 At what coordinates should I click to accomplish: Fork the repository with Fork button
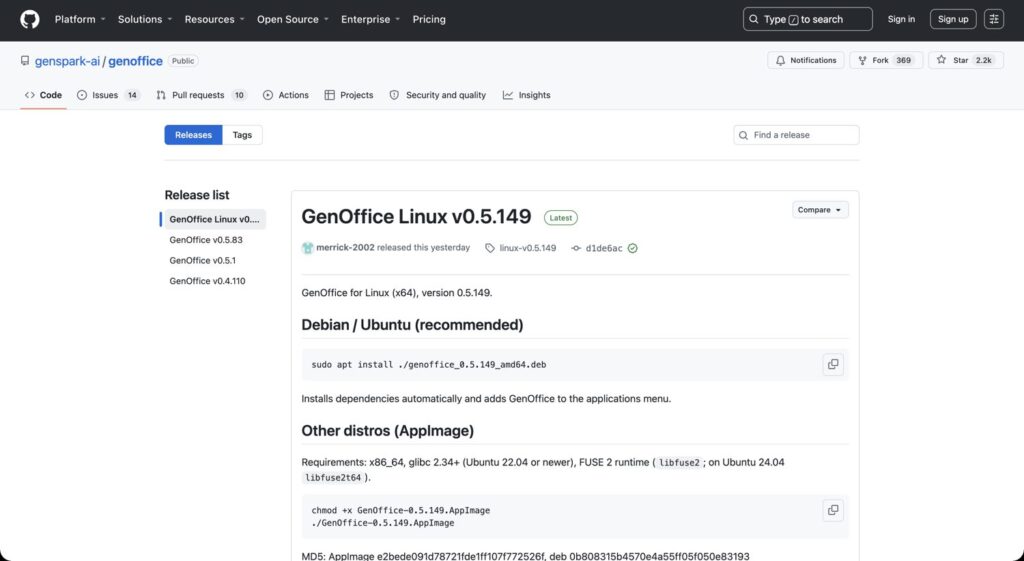(886, 60)
